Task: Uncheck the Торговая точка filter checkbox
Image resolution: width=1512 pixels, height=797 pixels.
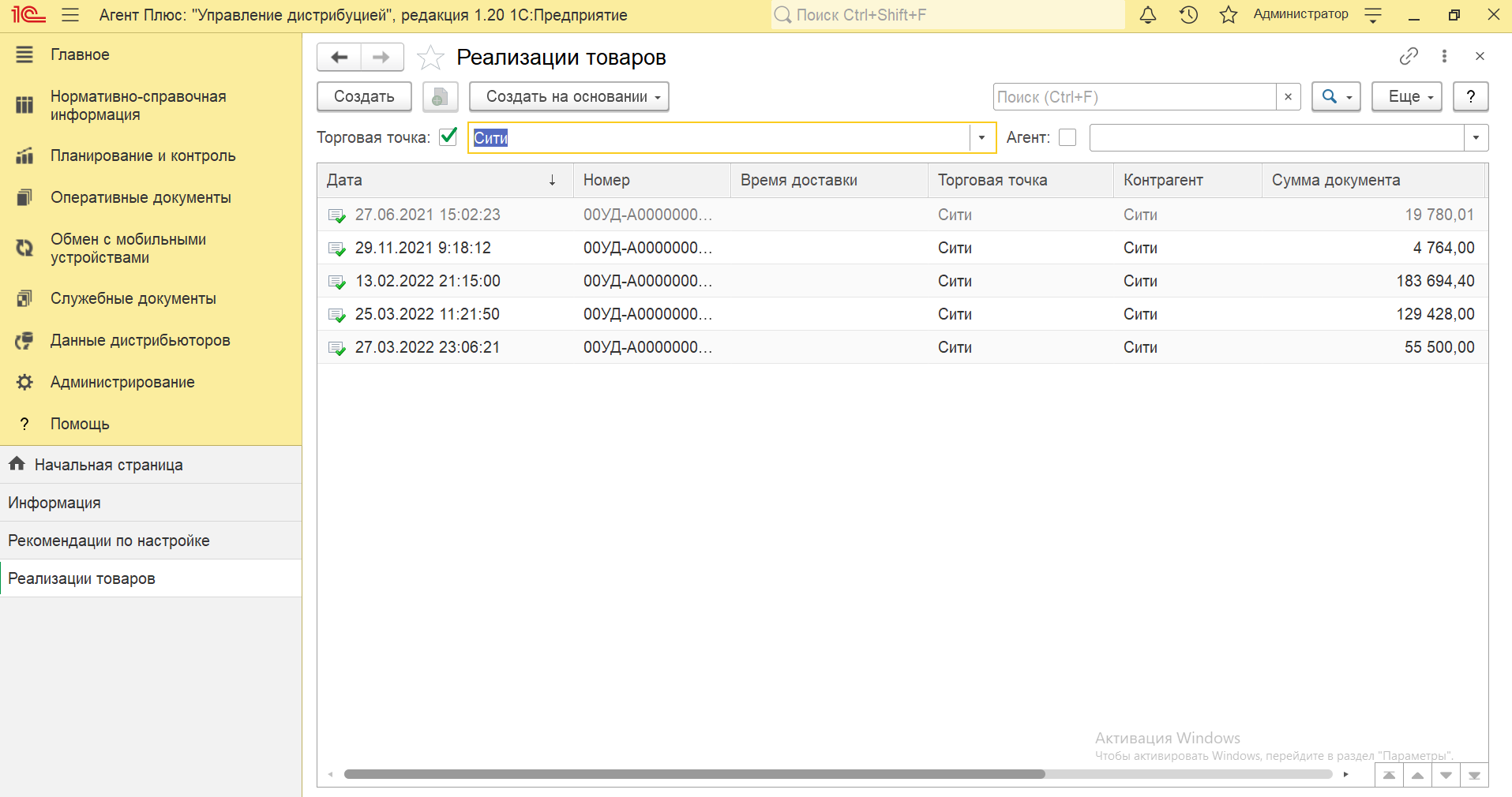Action: pos(448,137)
